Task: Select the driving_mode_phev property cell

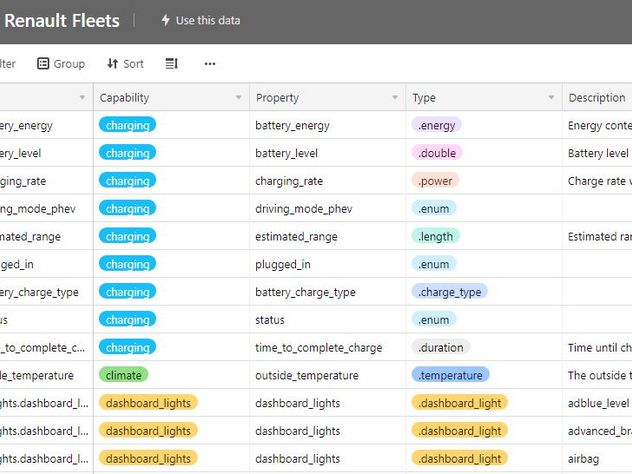Action: pos(328,209)
